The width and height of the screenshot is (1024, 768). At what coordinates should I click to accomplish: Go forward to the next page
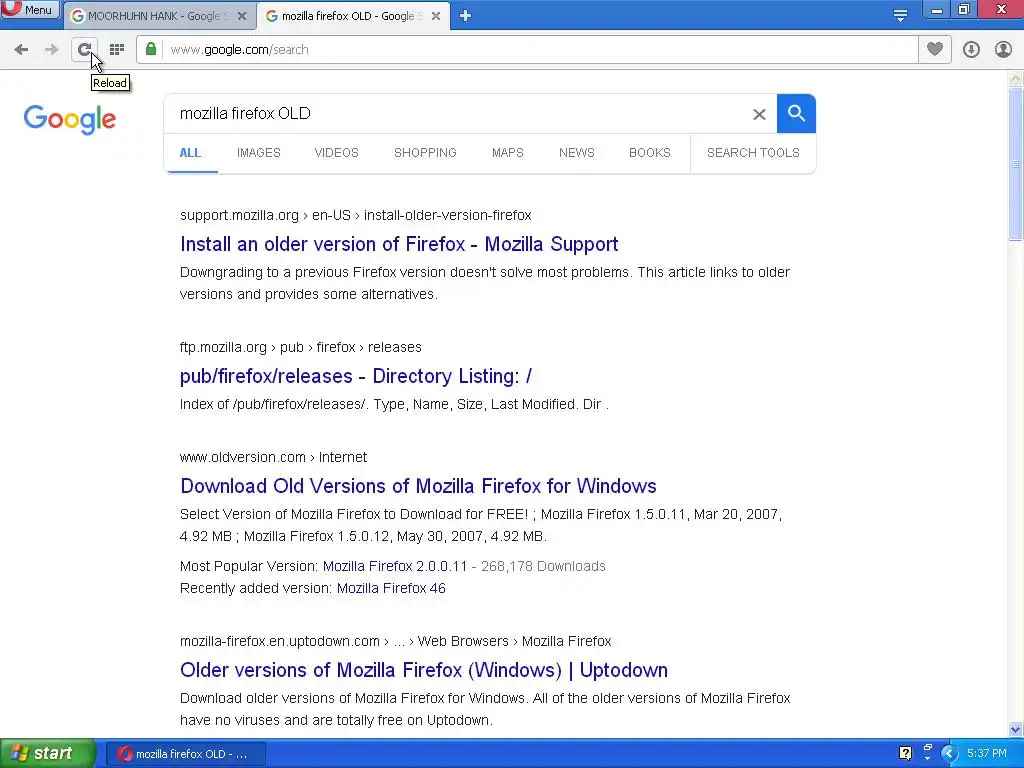(x=51, y=50)
